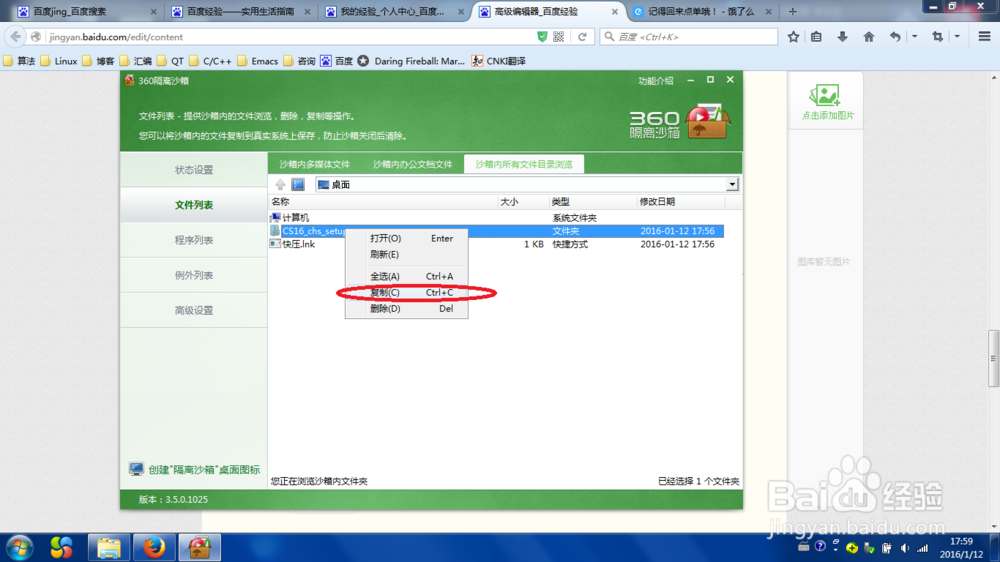The image size is (1000, 562).
Task: Select the 计算机 row in file list
Action: 496,218
